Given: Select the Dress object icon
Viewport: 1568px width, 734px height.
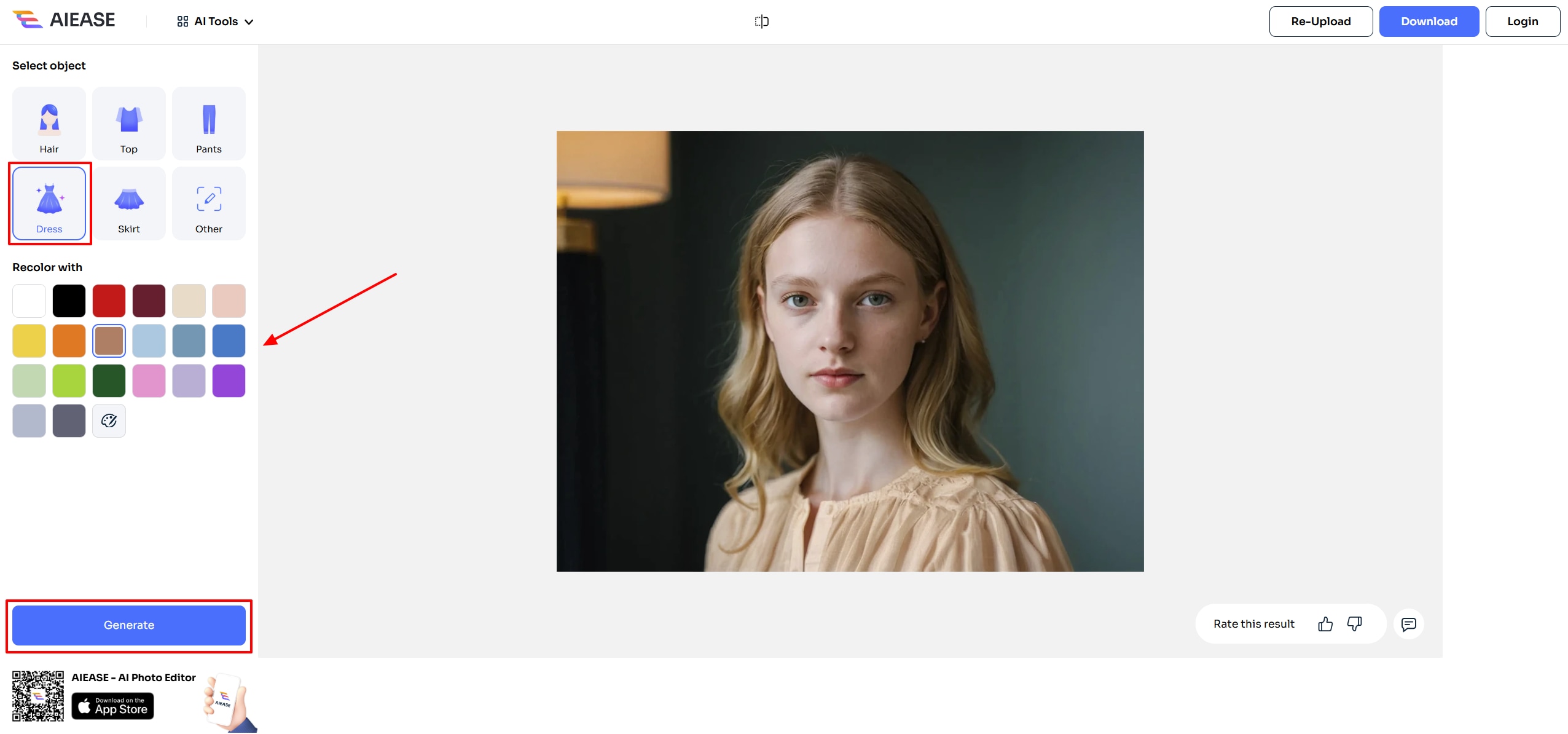Looking at the screenshot, I should pyautogui.click(x=49, y=203).
